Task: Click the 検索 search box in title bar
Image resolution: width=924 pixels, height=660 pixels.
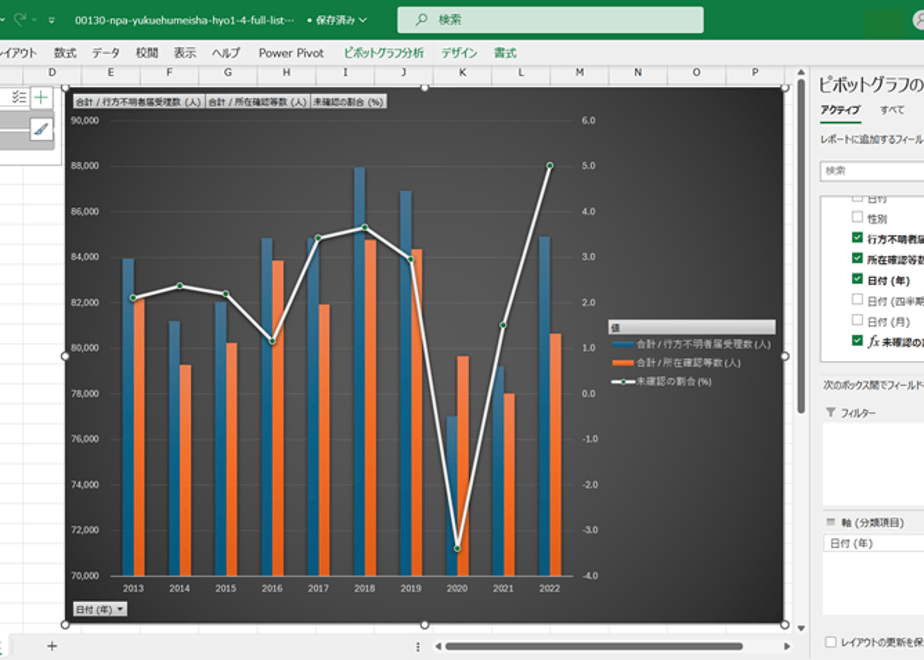Action: 550,20
